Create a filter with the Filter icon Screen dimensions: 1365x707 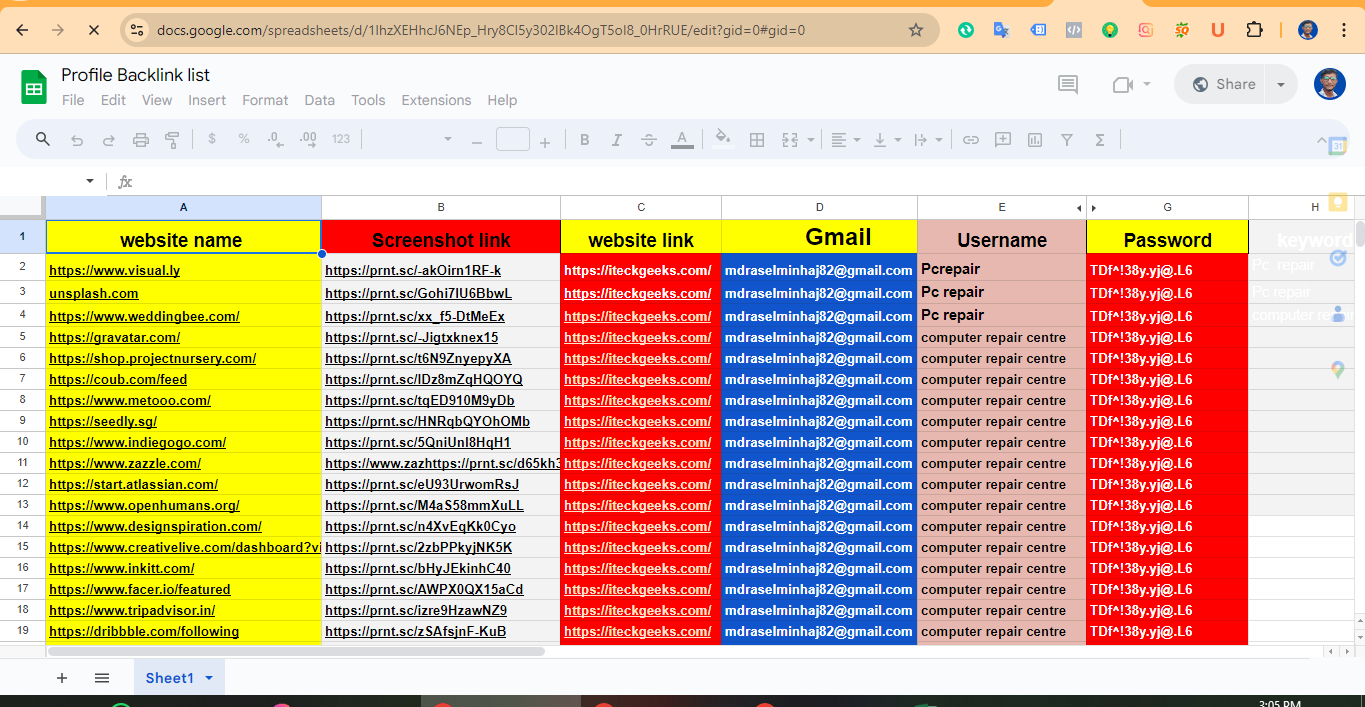[1067, 139]
